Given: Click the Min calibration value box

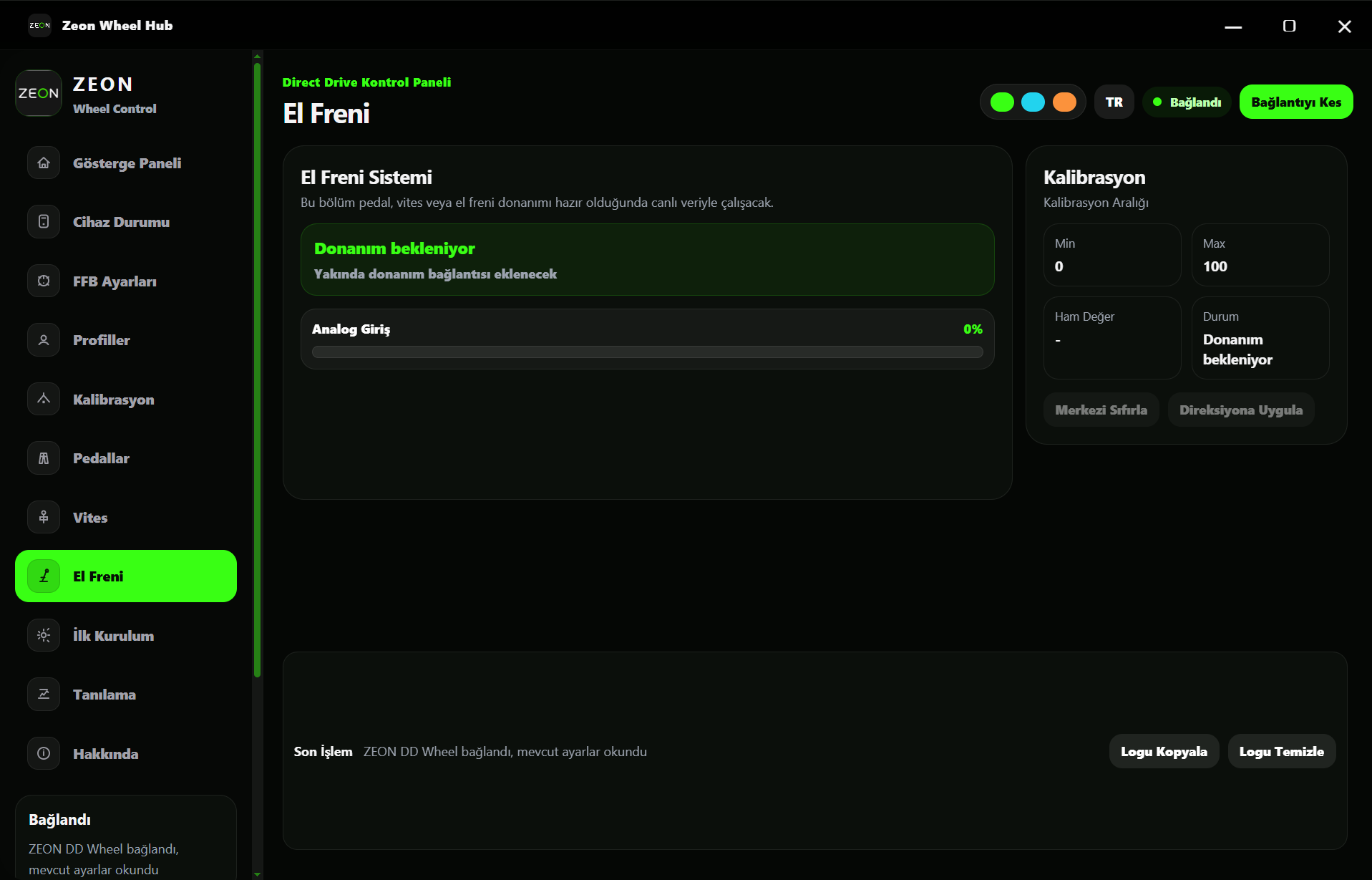Looking at the screenshot, I should coord(1112,255).
